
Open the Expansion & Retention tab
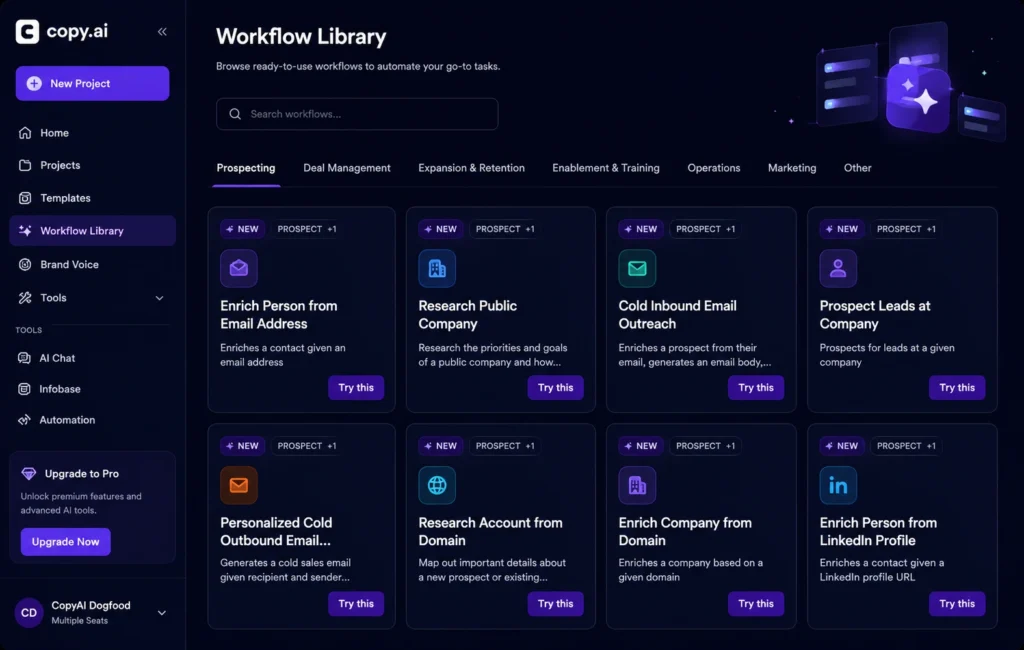[472, 168]
